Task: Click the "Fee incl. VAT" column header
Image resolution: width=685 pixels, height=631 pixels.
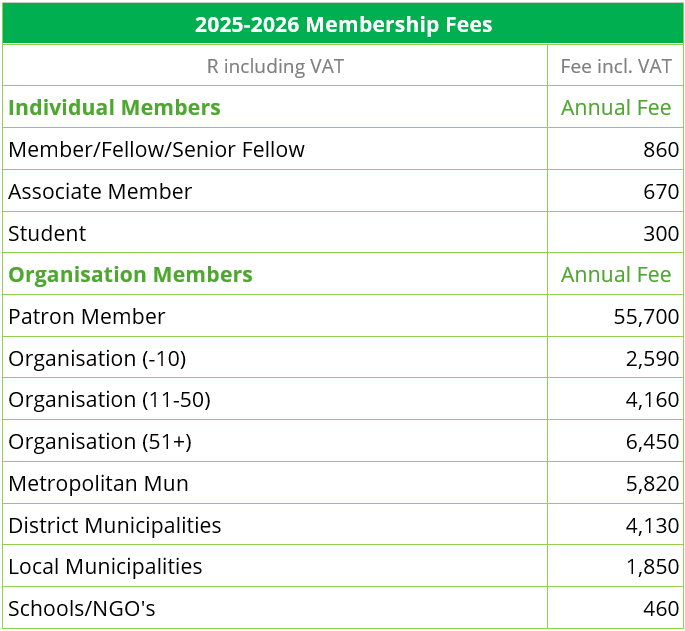Action: point(616,66)
